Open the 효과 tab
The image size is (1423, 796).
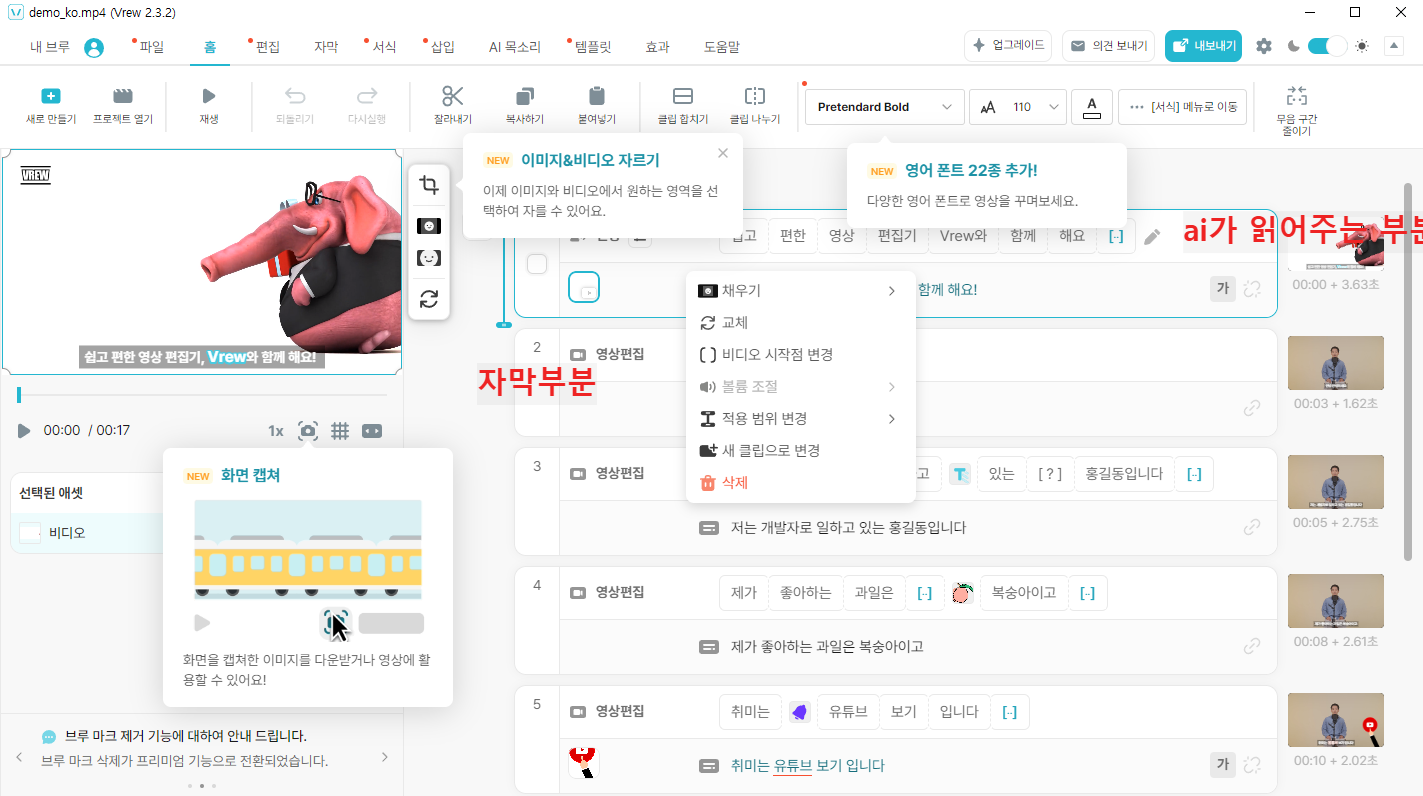point(657,47)
